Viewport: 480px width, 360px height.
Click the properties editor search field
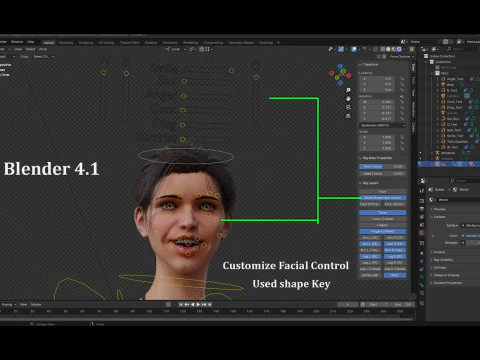[x=465, y=180]
